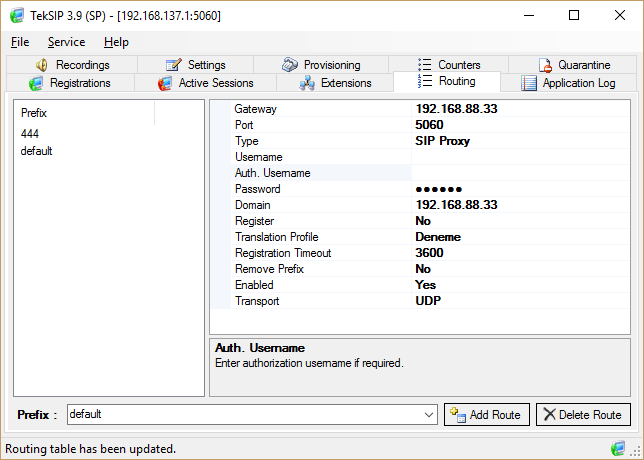Select the Registration Timeout value 3600
The width and height of the screenshot is (644, 460).
pos(429,253)
